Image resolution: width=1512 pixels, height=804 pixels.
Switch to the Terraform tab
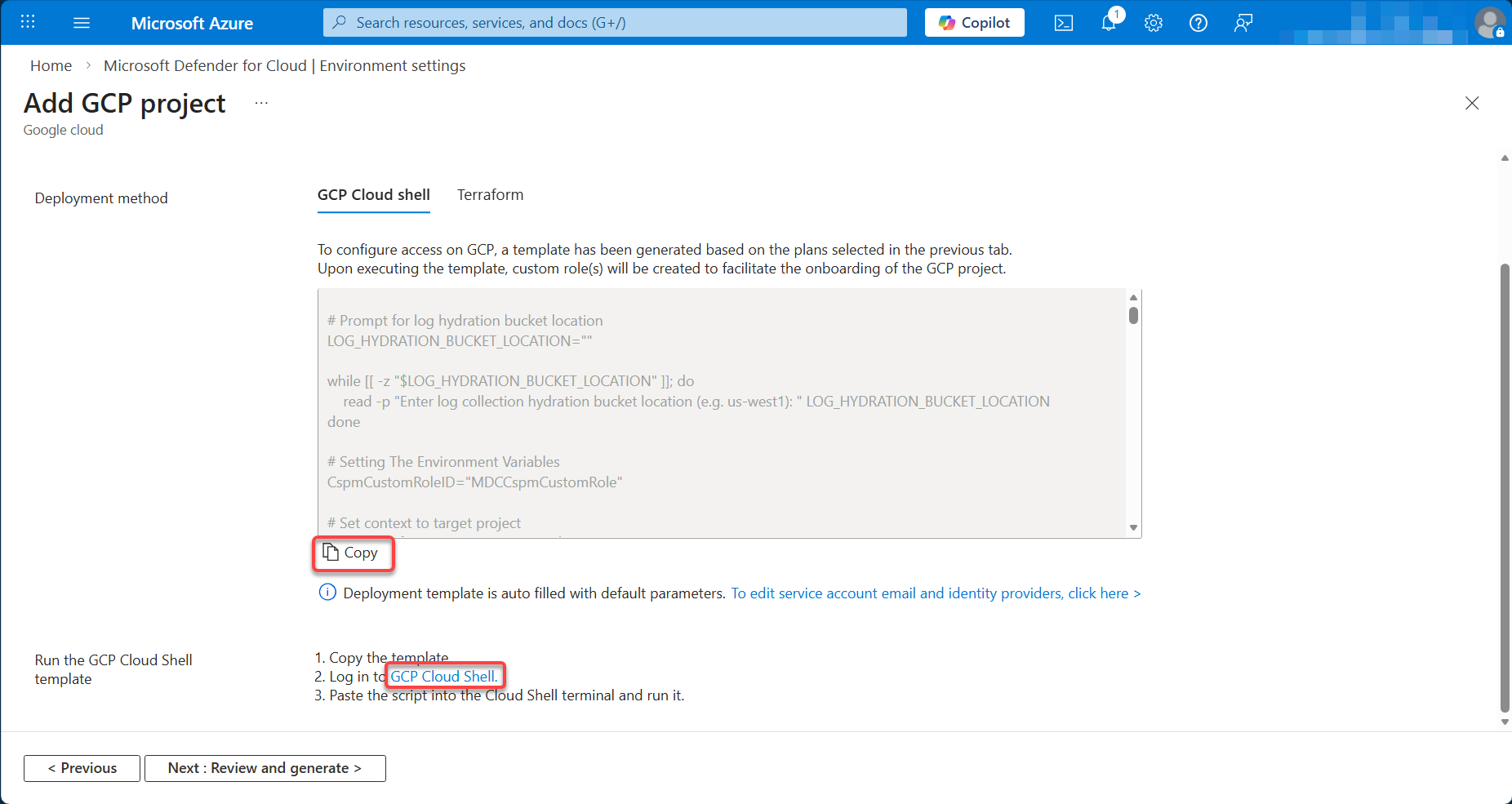point(490,195)
